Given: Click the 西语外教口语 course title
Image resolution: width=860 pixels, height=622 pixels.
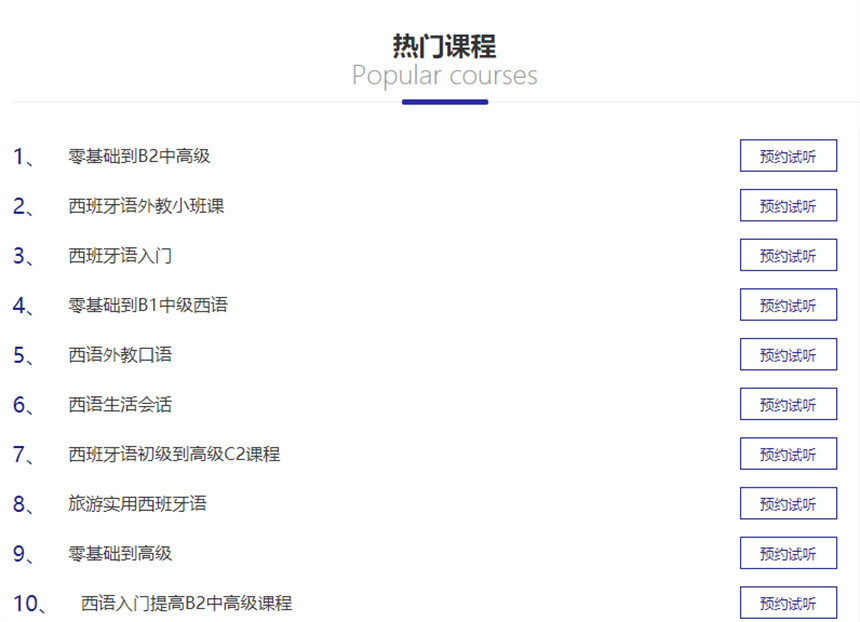Looking at the screenshot, I should click(120, 355).
